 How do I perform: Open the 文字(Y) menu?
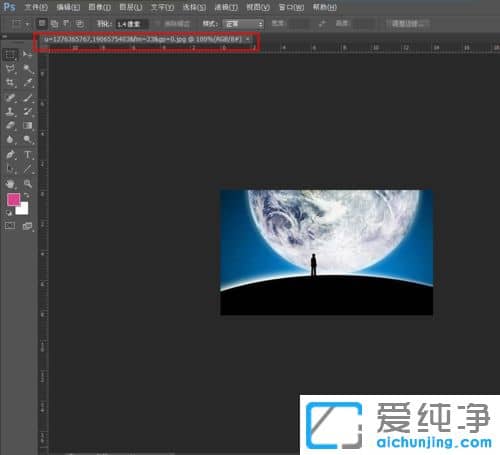pyautogui.click(x=162, y=7)
